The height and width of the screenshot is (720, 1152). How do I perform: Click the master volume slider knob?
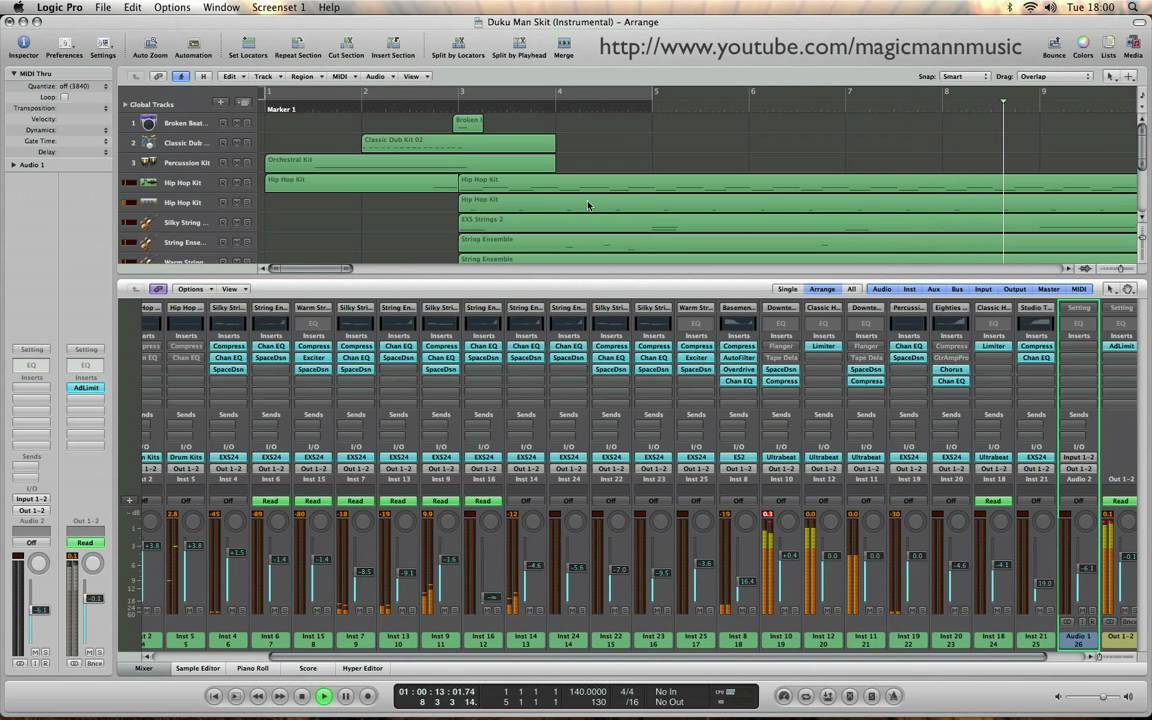[x=1103, y=696]
